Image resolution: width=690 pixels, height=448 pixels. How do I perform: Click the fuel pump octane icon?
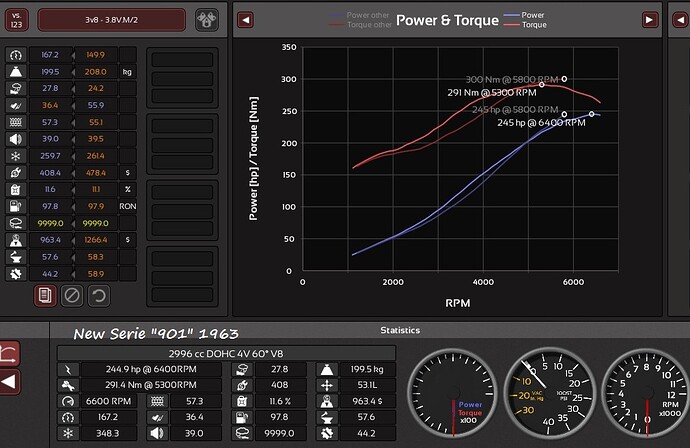(16, 205)
